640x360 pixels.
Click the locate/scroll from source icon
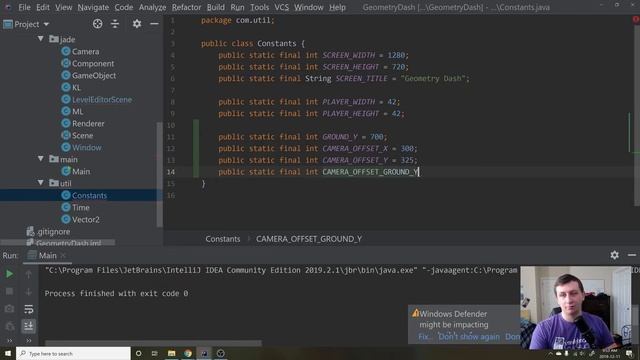tap(97, 24)
